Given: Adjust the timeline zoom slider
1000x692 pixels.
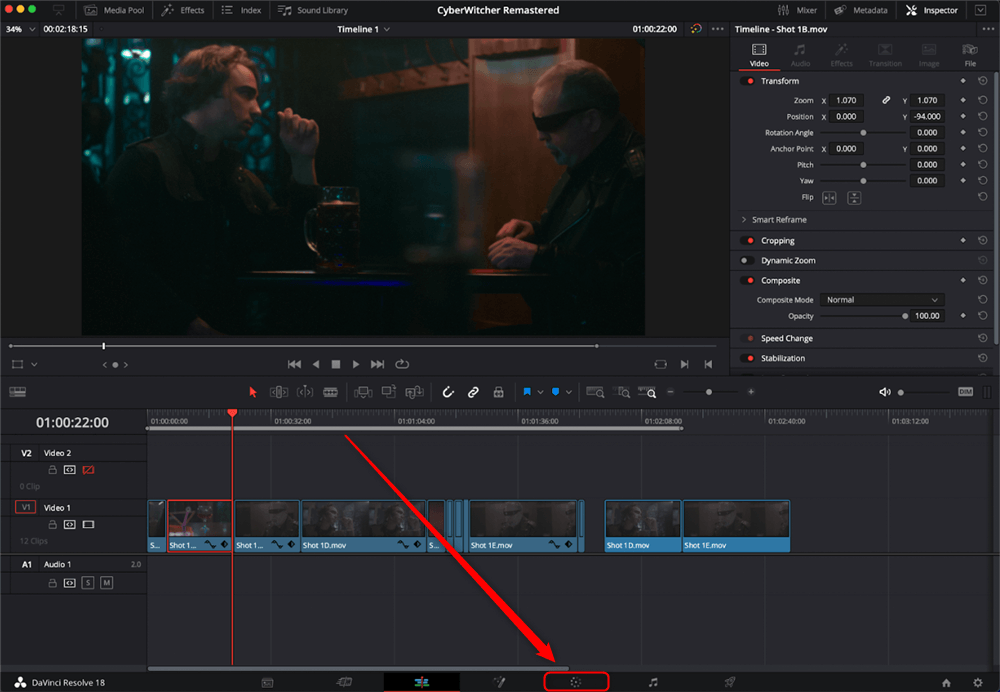Looking at the screenshot, I should (709, 392).
